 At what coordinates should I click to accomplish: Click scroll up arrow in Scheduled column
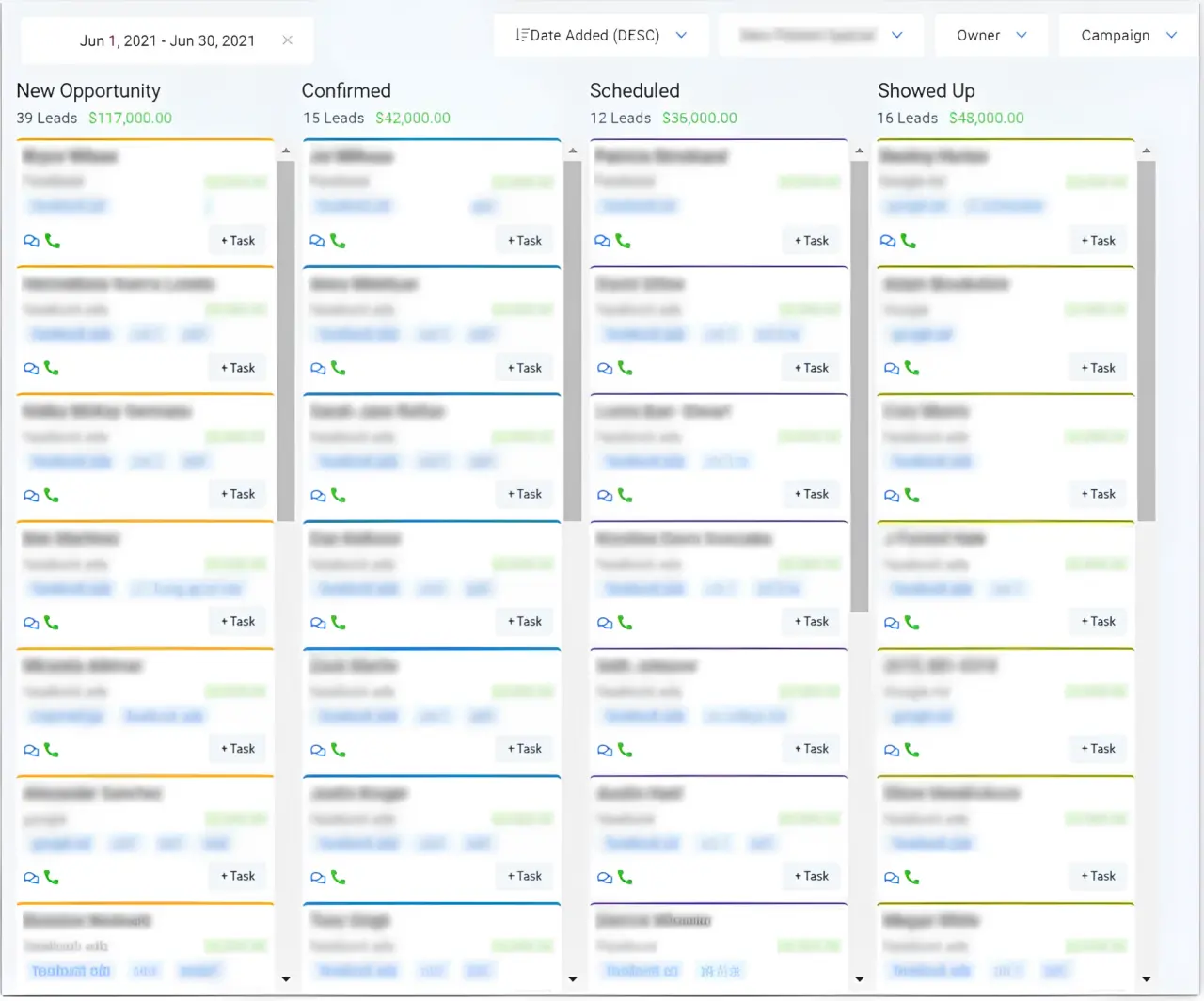[859, 151]
